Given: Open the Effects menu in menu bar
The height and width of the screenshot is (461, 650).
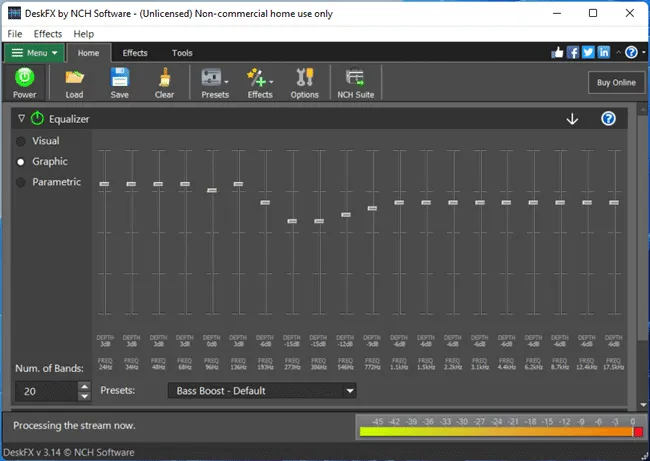Looking at the screenshot, I should (x=48, y=34).
